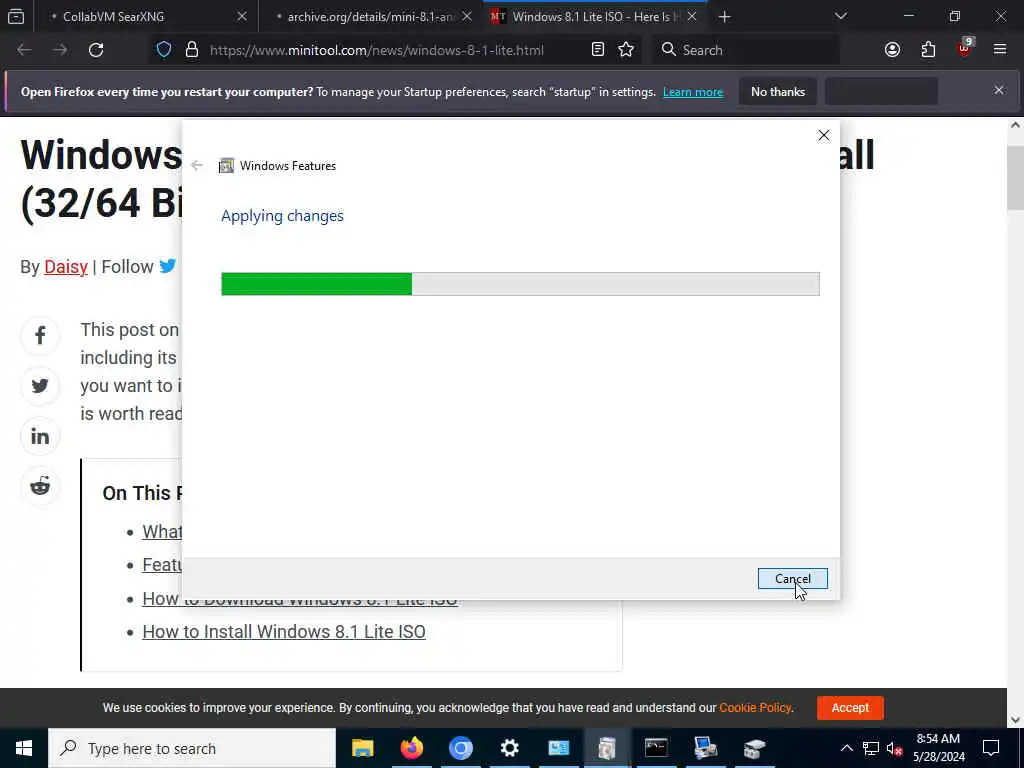Click the Applying changes progress bar
Screen dimensions: 1024x768
click(520, 284)
